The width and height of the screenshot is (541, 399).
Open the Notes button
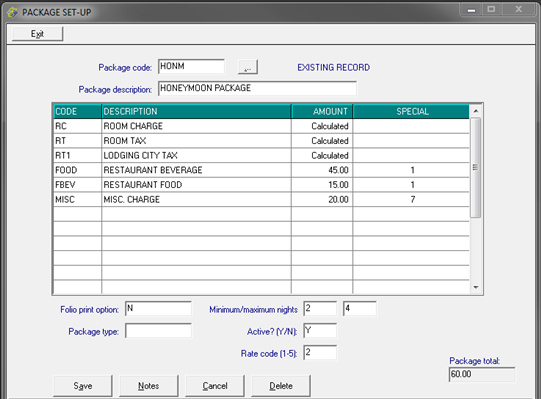(149, 386)
